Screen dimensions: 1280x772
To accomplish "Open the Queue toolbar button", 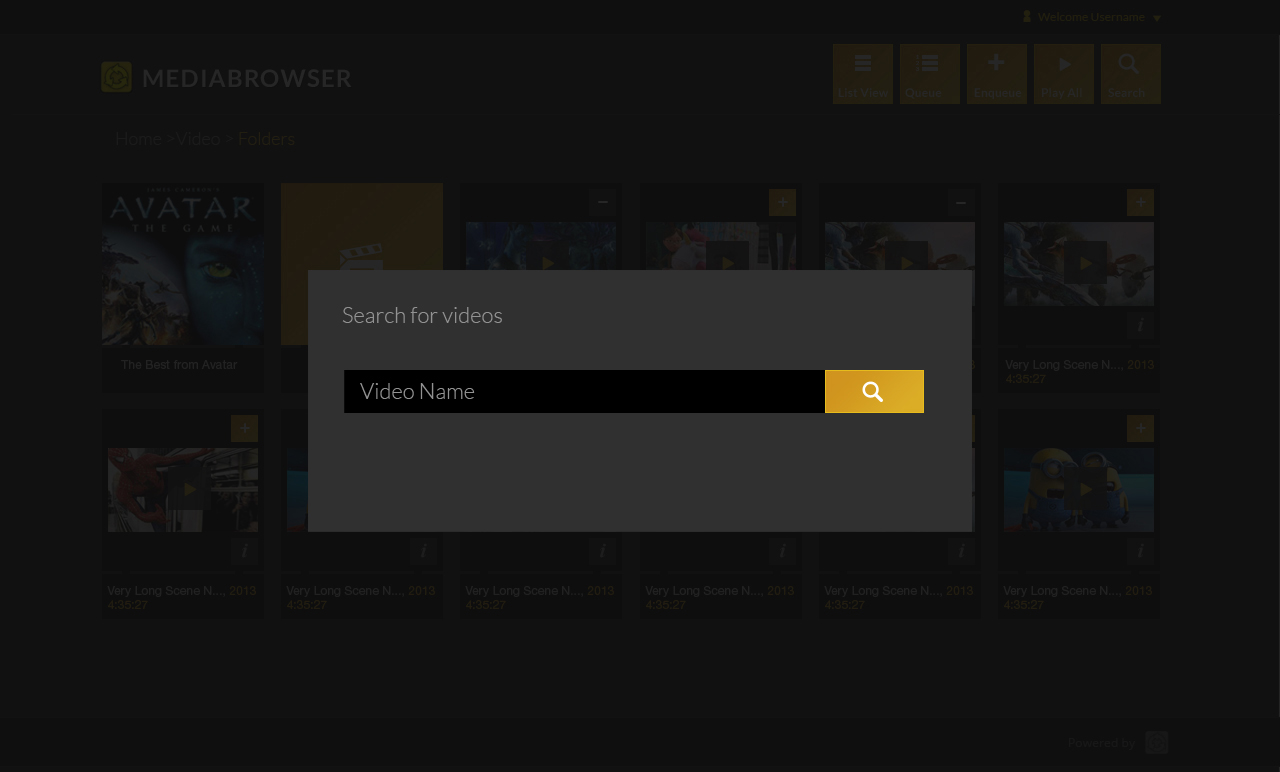I will tap(930, 74).
